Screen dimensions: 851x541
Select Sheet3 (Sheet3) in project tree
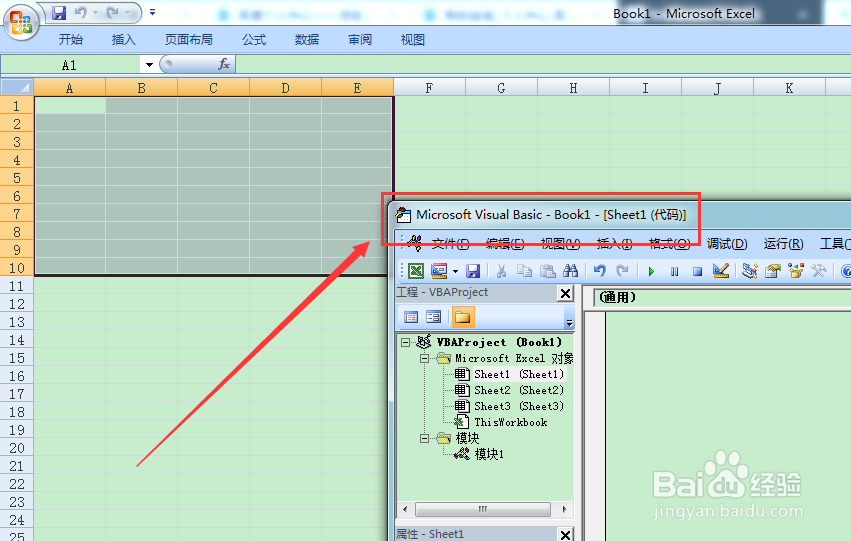click(x=519, y=406)
